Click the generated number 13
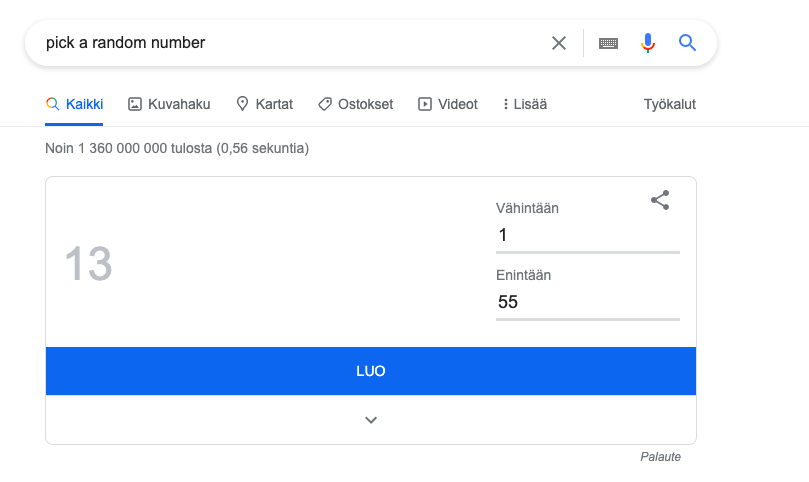This screenshot has width=809, height=482. pos(88,265)
